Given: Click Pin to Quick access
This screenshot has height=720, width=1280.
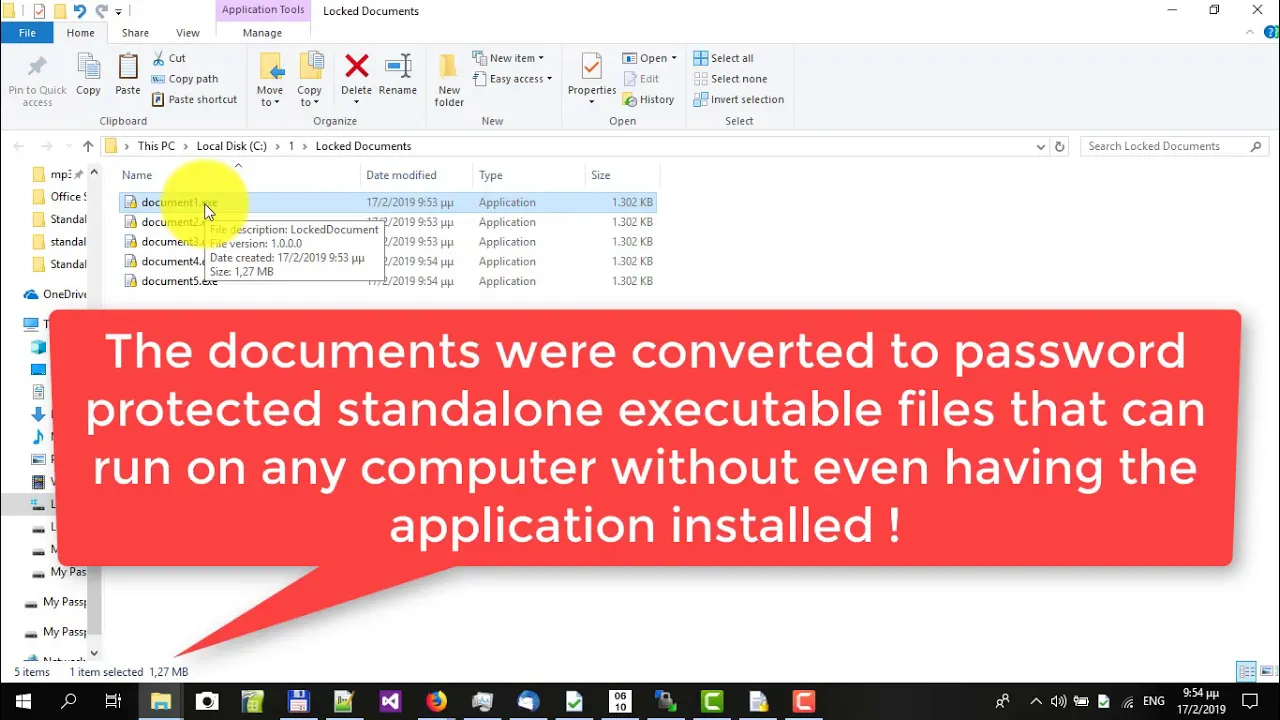Looking at the screenshot, I should click(37, 80).
